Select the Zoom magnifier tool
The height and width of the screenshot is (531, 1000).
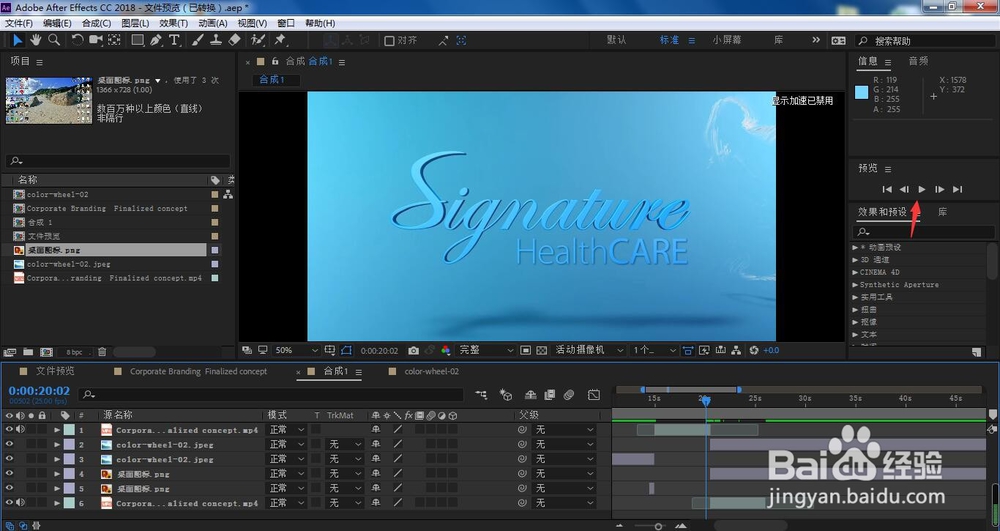(54, 40)
